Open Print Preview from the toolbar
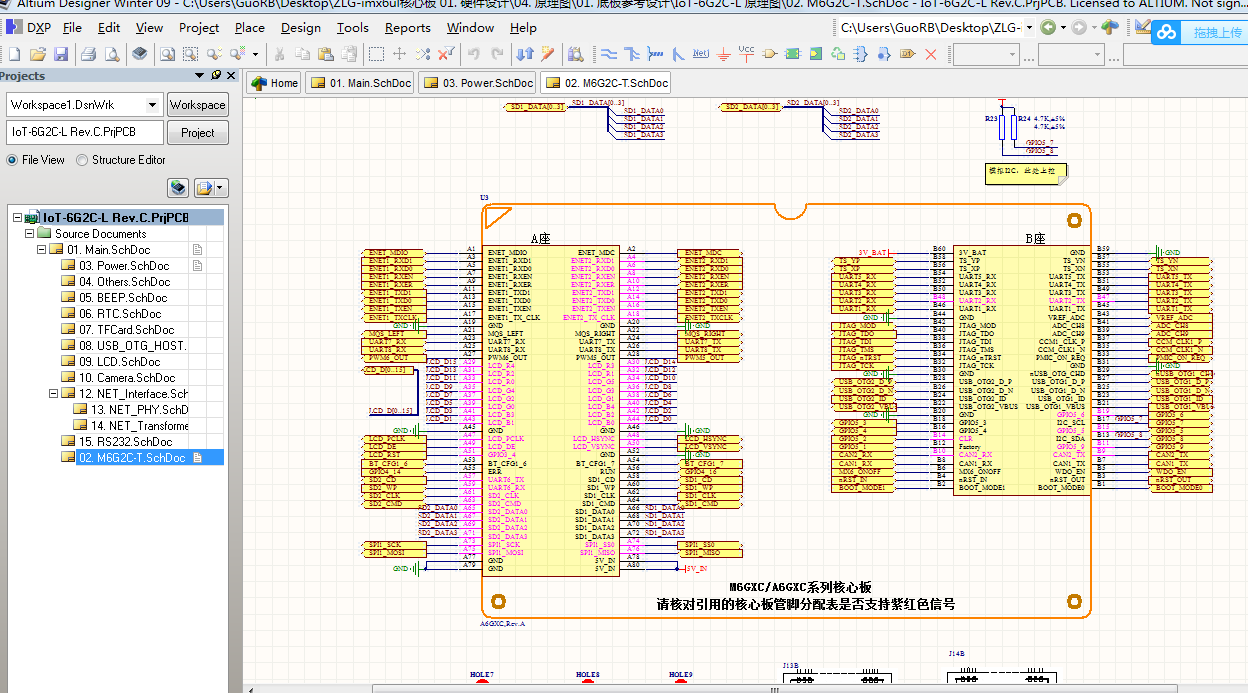 pos(112,53)
